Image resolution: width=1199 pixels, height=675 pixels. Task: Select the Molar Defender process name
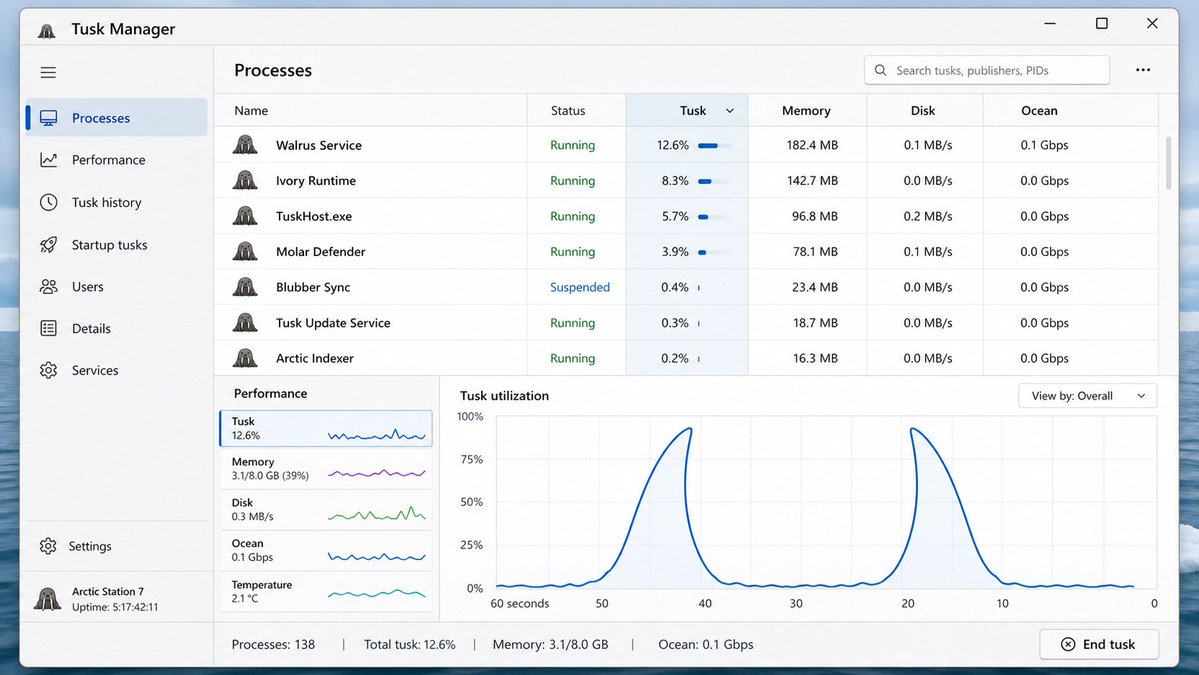(320, 252)
